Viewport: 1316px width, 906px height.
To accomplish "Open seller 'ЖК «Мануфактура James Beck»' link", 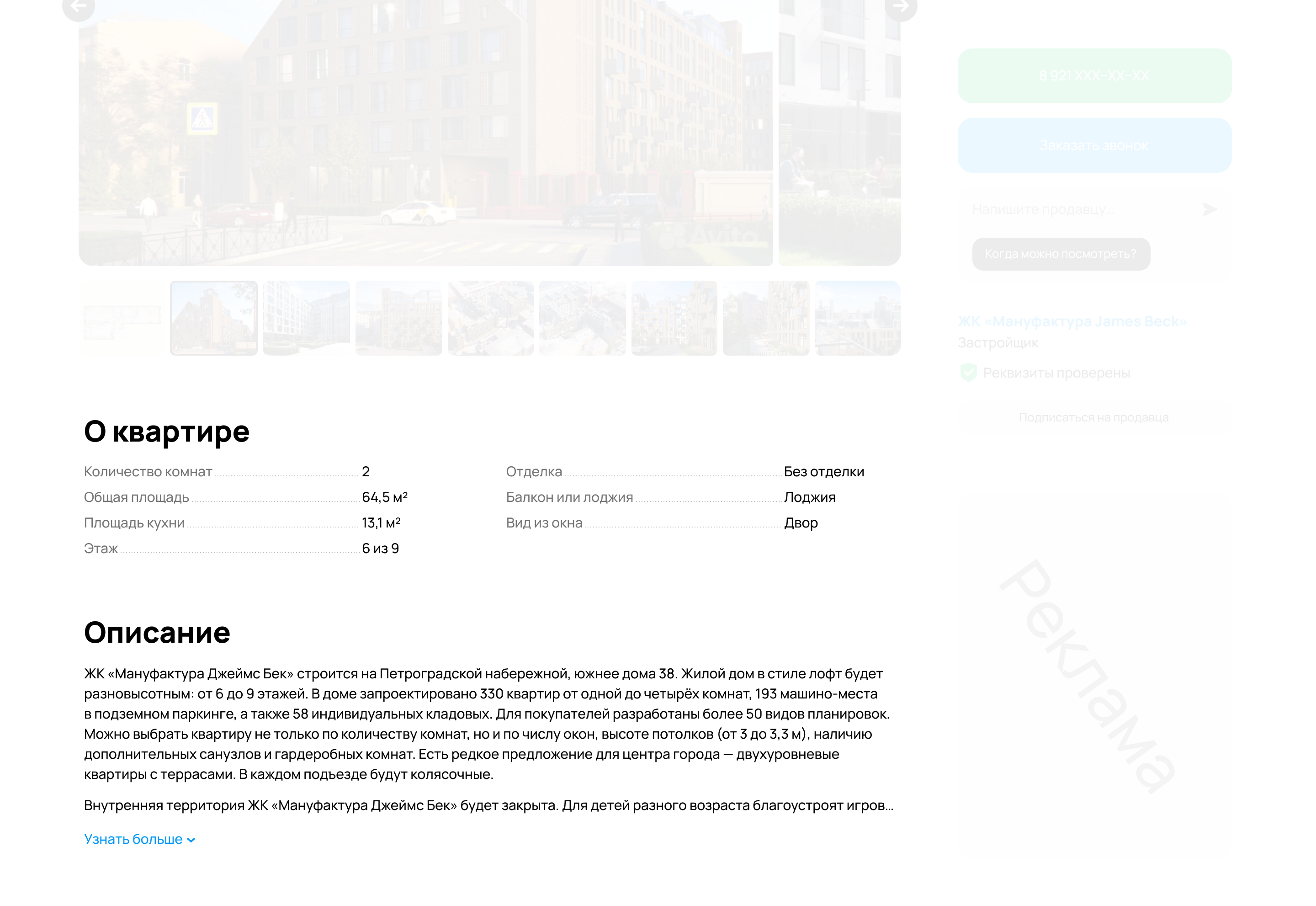I will pos(1072,321).
